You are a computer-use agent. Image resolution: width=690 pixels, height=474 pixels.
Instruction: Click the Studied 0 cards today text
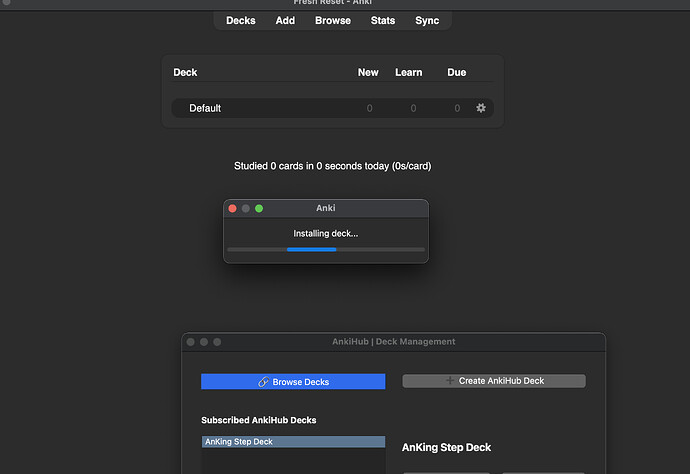point(332,166)
